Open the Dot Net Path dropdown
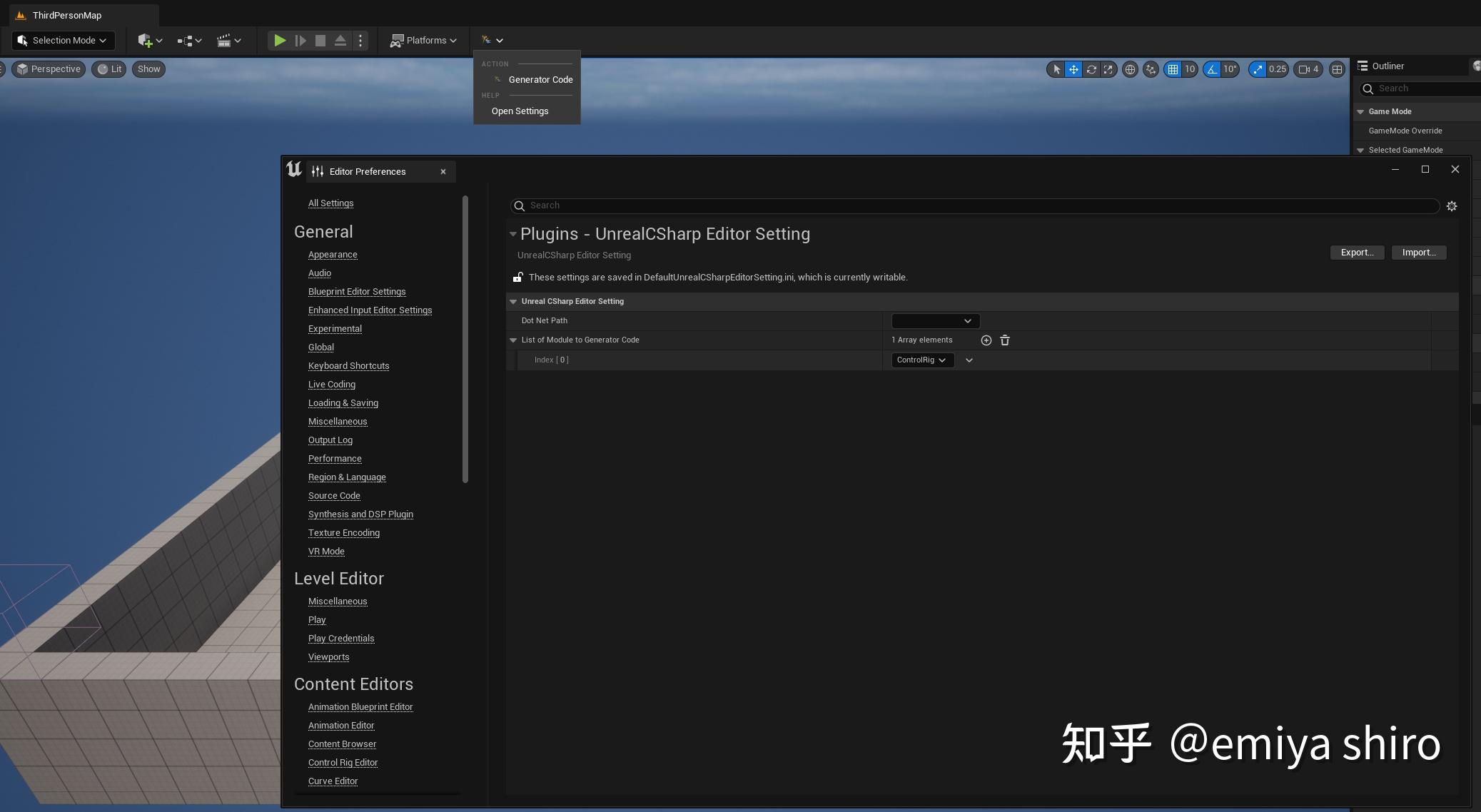This screenshot has height=812, width=1481. 934,320
